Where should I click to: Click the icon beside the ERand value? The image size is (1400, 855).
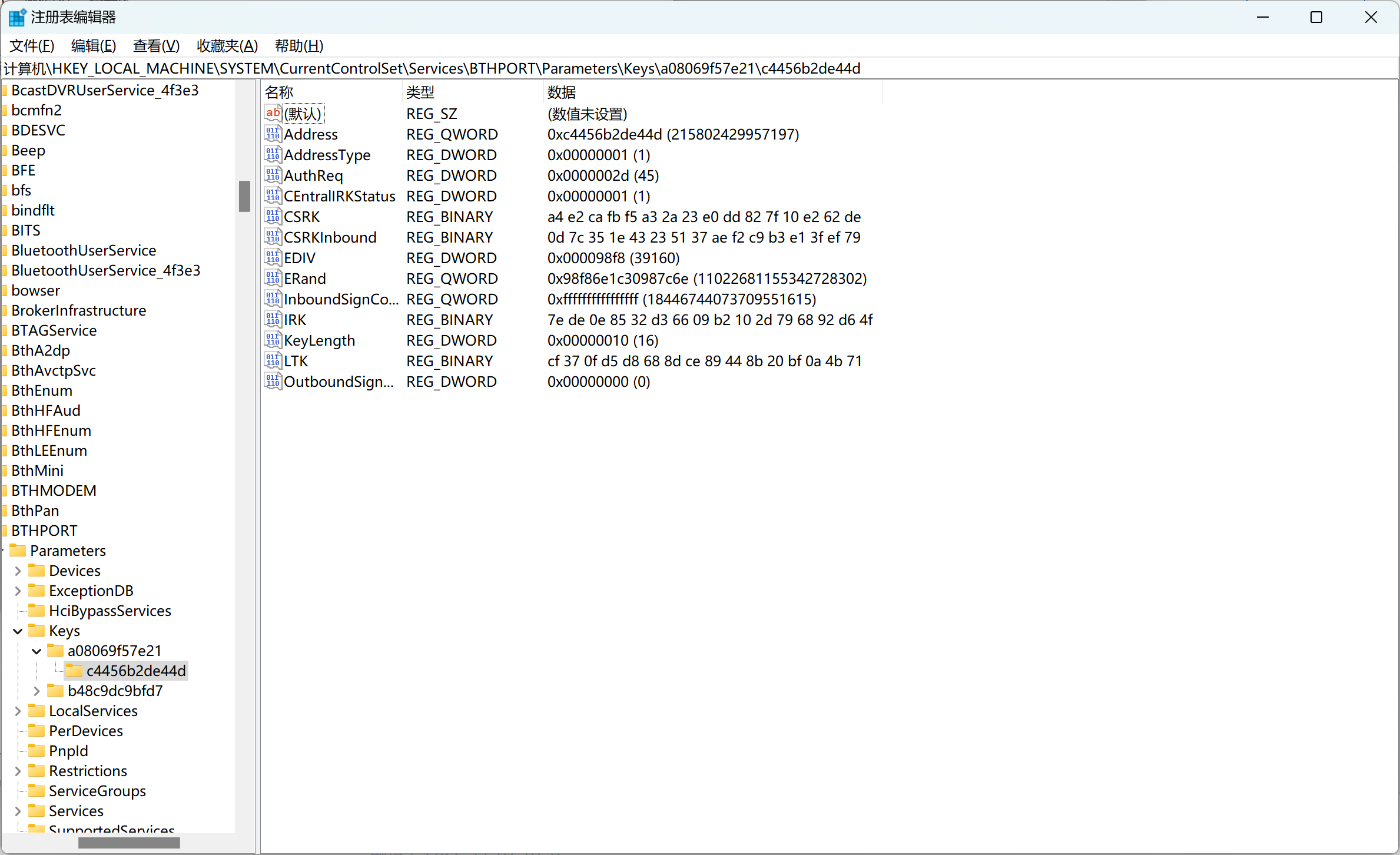coord(273,279)
